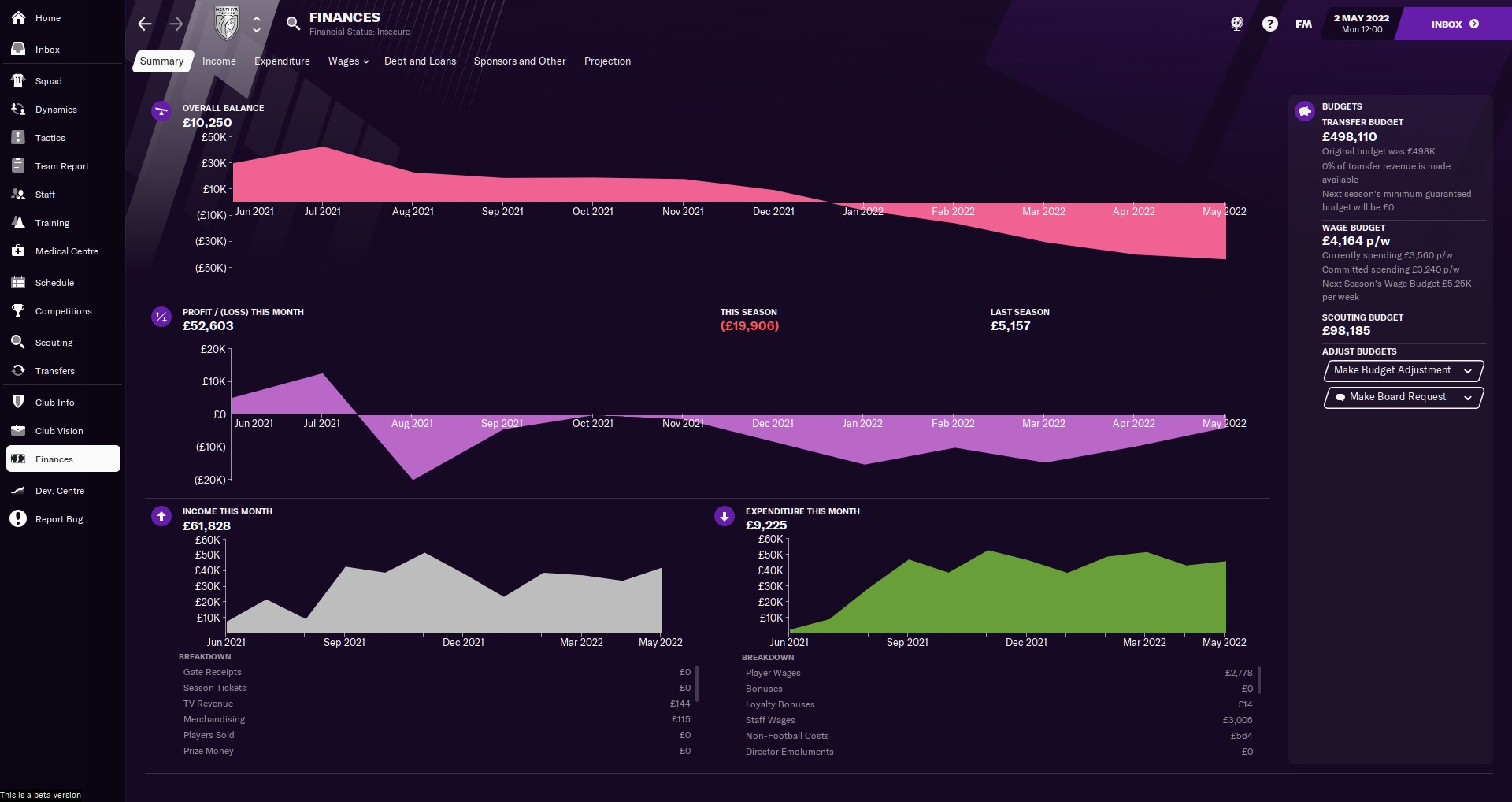Click the Tactics sidebar icon
This screenshot has height=802, width=1512.
pyautogui.click(x=18, y=138)
